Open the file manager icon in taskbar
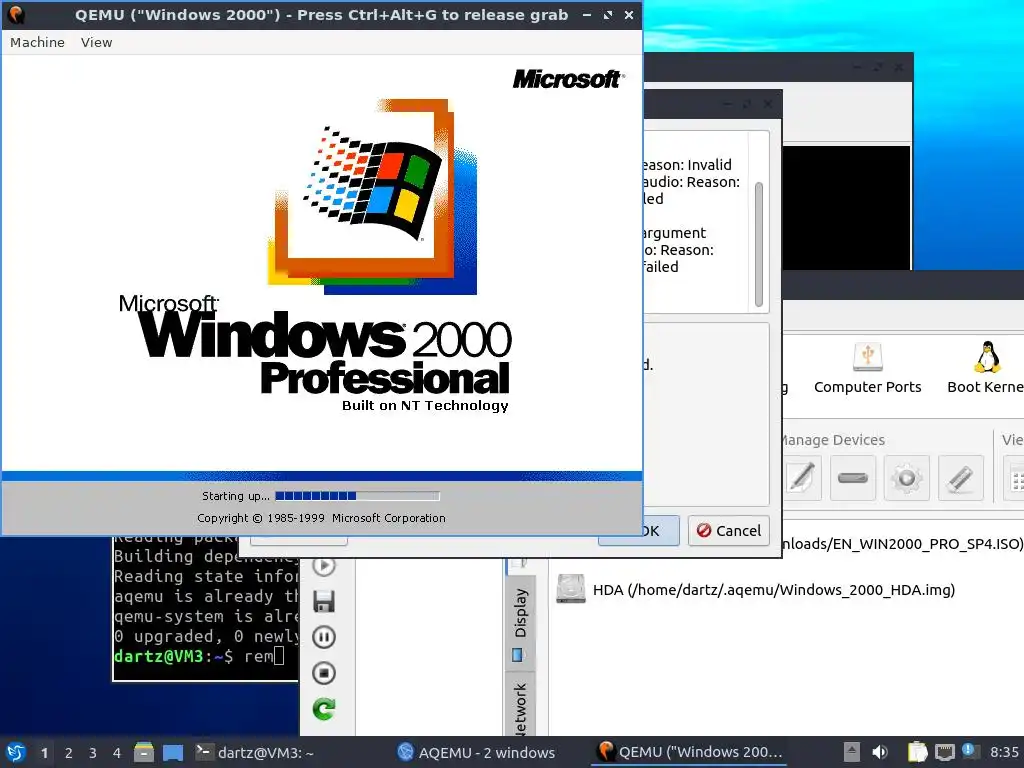The image size is (1024, 768). 144,752
